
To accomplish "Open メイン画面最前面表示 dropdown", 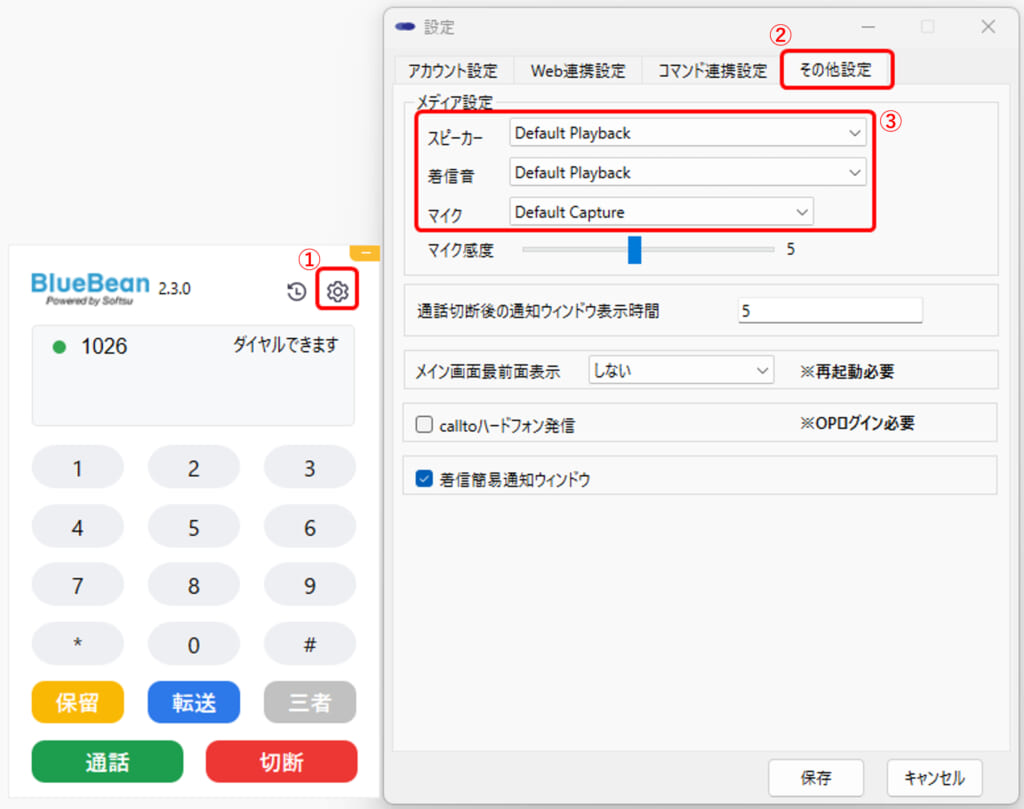I will (681, 370).
